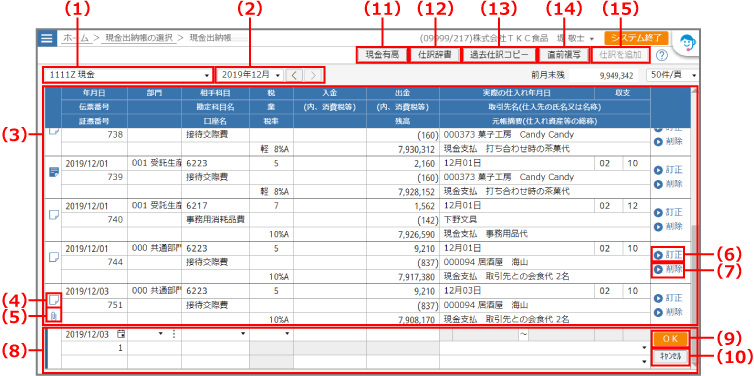Open 取引先名 dropdown in entry row
This screenshot has width=754, height=376.
tap(644, 348)
